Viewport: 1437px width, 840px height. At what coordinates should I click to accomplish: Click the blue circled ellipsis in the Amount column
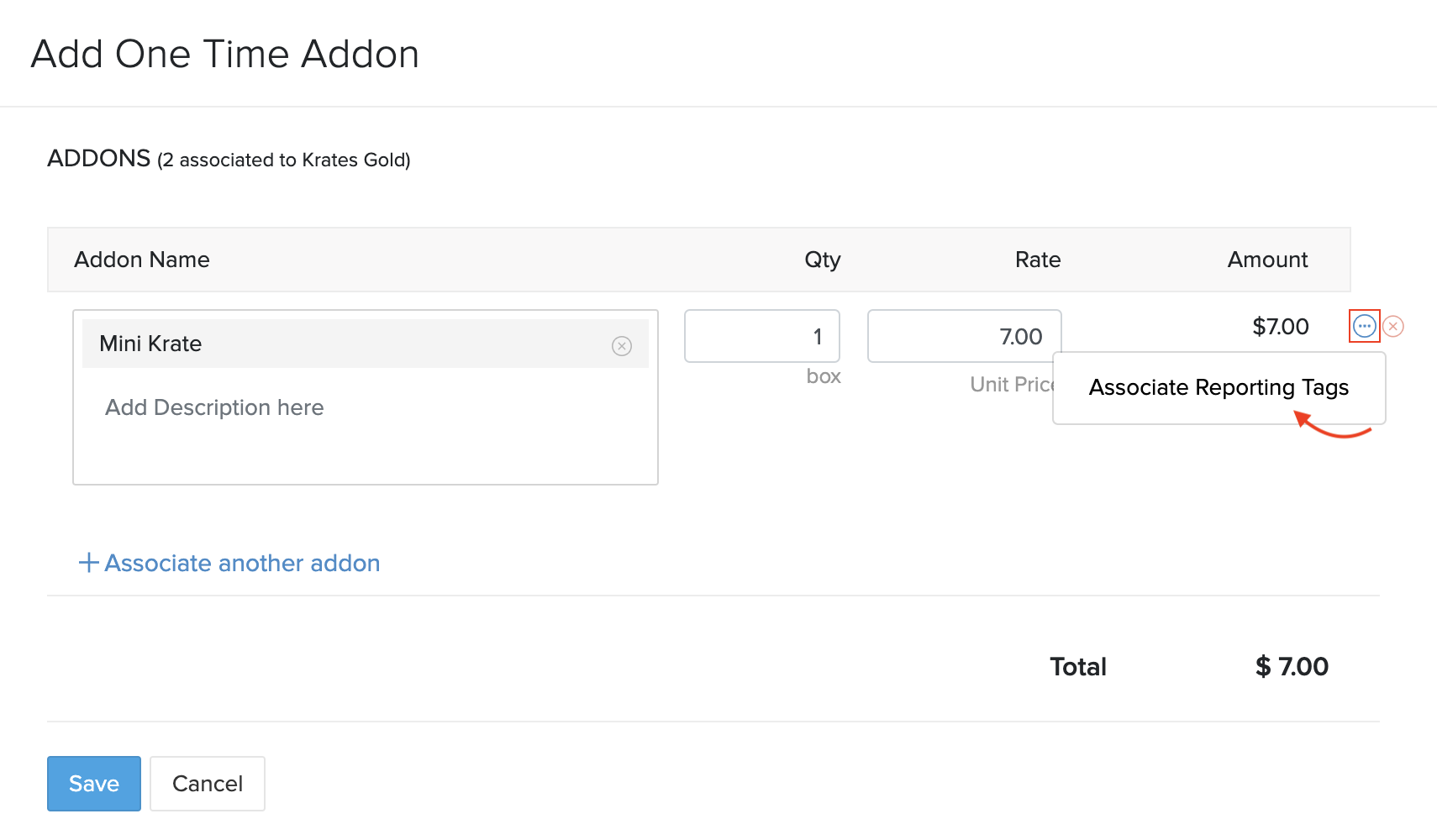point(1364,326)
